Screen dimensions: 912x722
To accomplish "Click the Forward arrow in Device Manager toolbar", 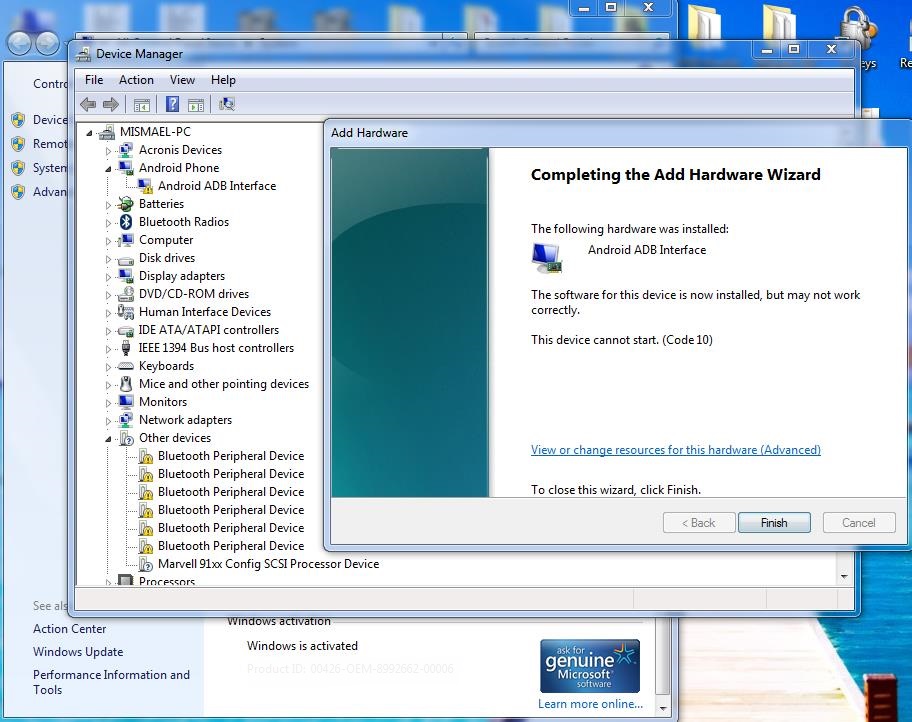I will (111, 105).
